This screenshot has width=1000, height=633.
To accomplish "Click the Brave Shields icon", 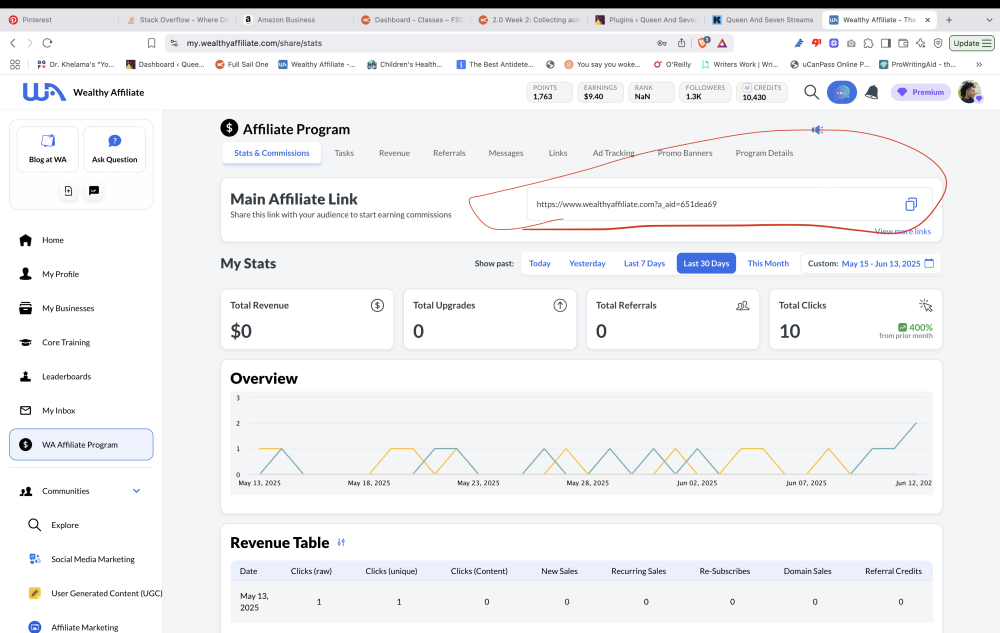I will [x=703, y=43].
